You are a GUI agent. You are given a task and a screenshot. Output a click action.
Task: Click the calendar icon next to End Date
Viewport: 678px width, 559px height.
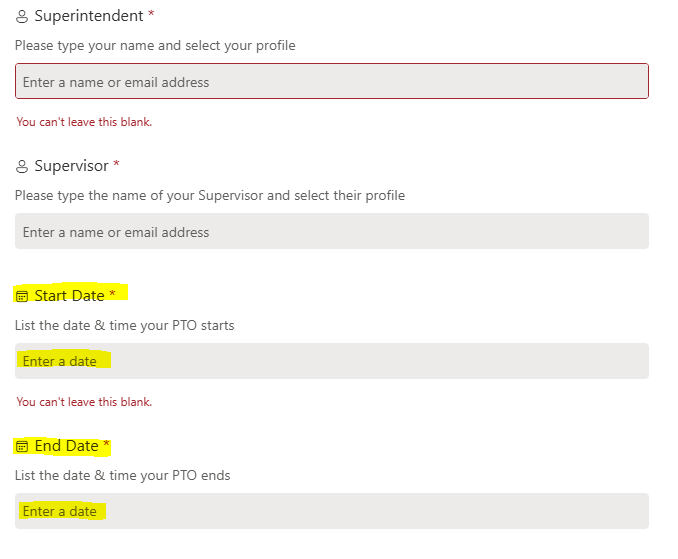pos(22,446)
